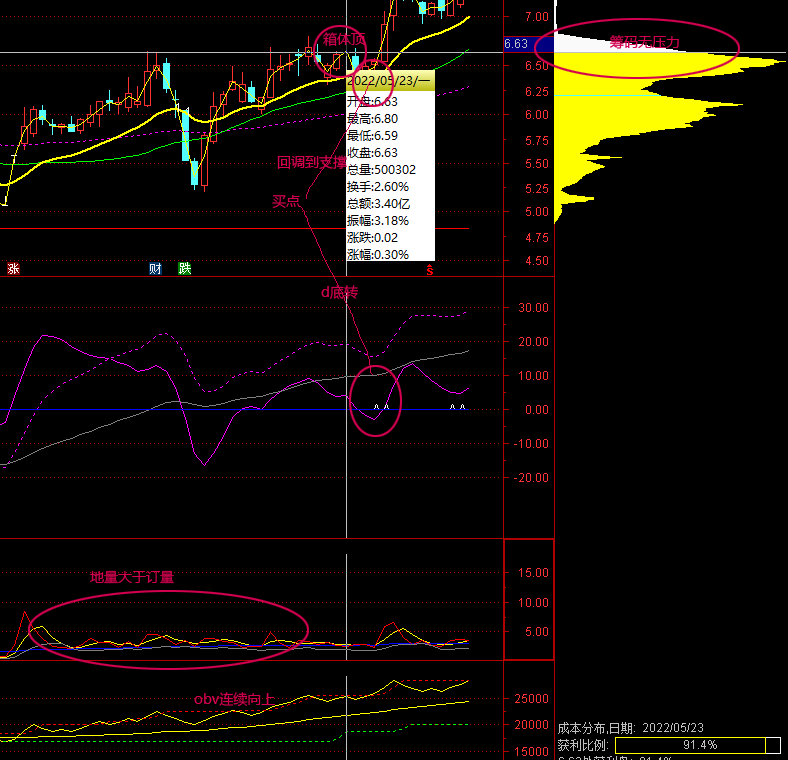Click the 回调到支撑 annotation label

pyautogui.click(x=310, y=162)
